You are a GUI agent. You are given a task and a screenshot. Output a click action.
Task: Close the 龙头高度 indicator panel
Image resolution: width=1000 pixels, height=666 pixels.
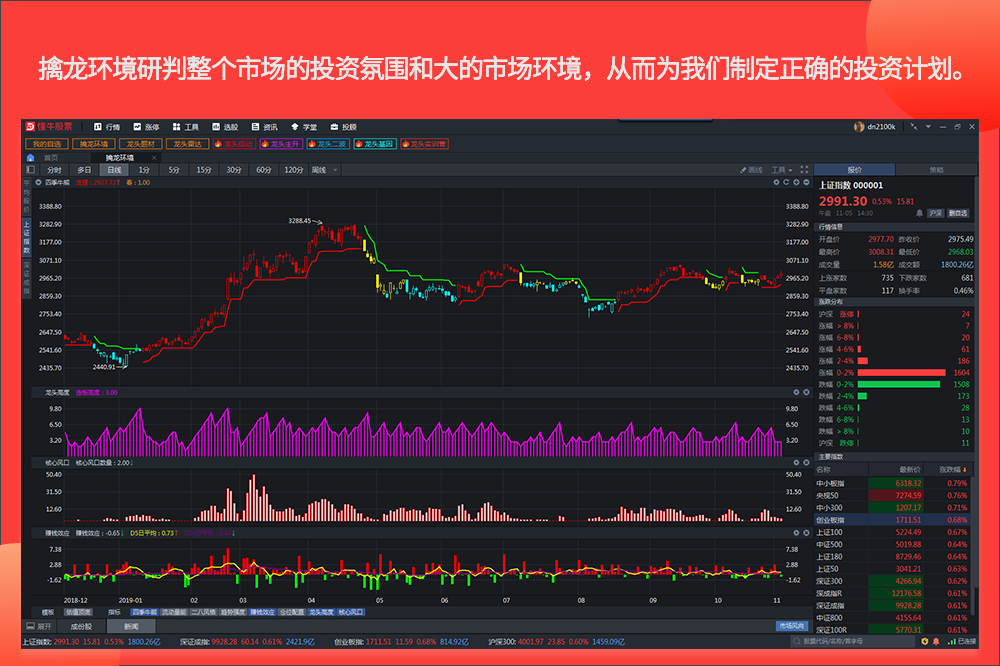(x=806, y=392)
